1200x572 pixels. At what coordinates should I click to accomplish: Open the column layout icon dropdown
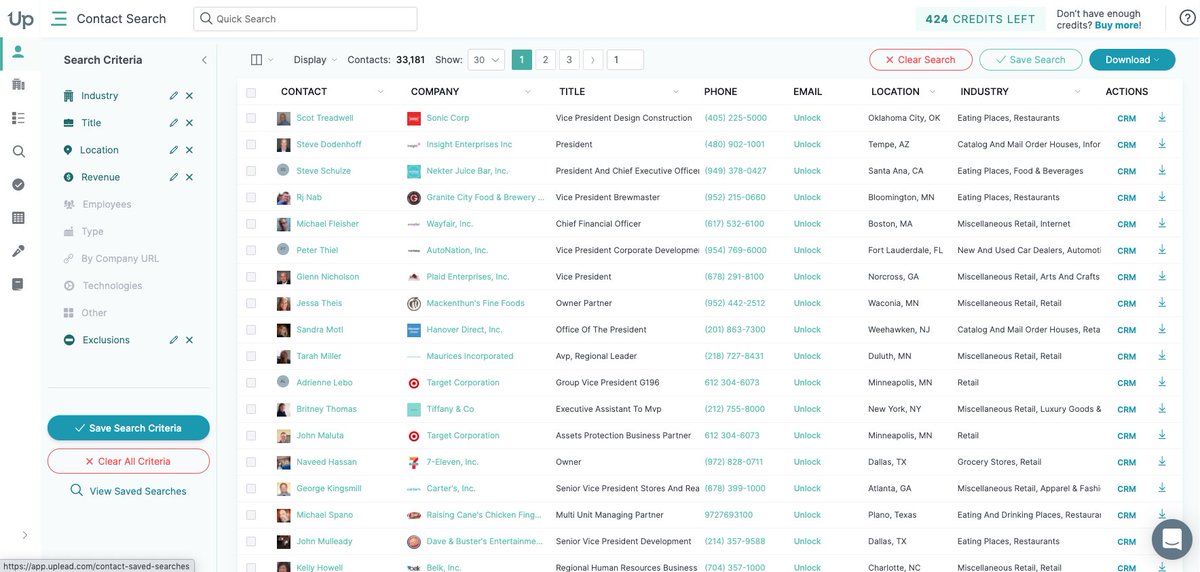pos(262,60)
